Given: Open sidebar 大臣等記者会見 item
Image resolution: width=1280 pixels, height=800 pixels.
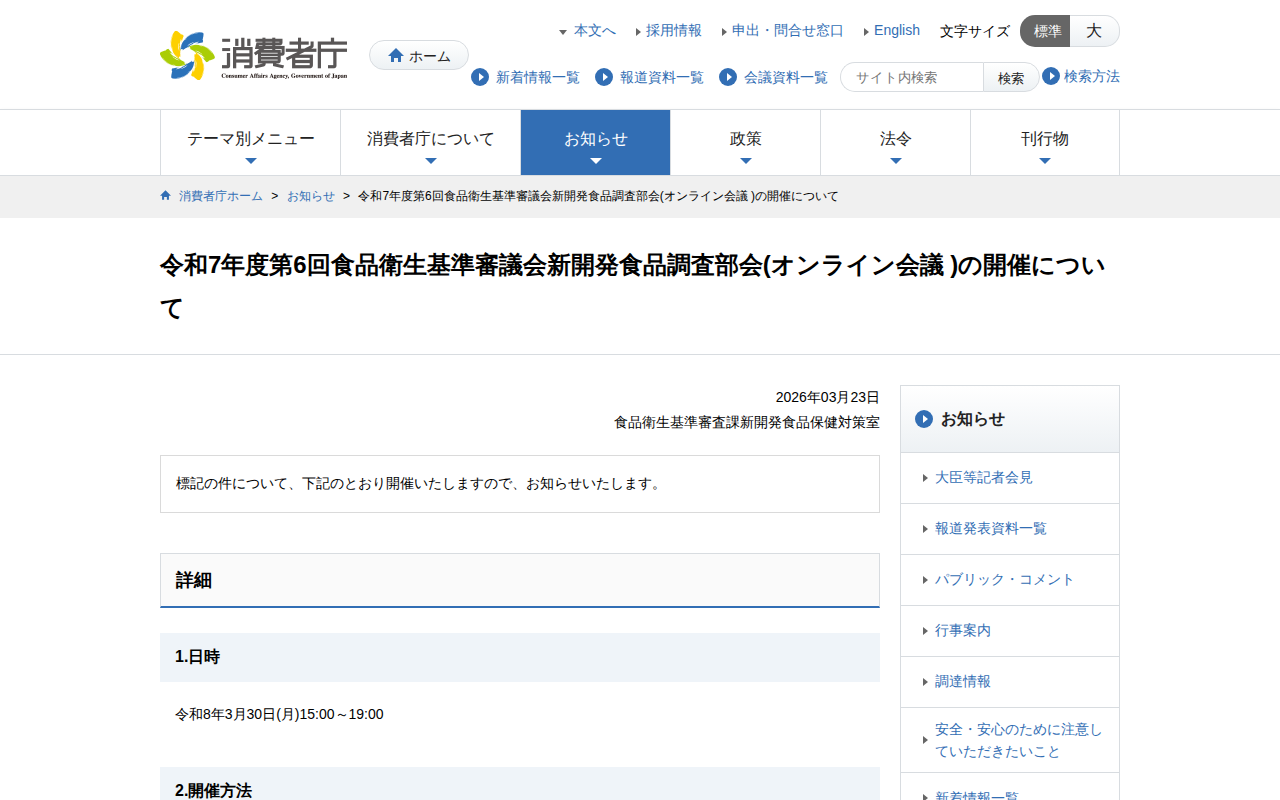Looking at the screenshot, I should click(1010, 478).
